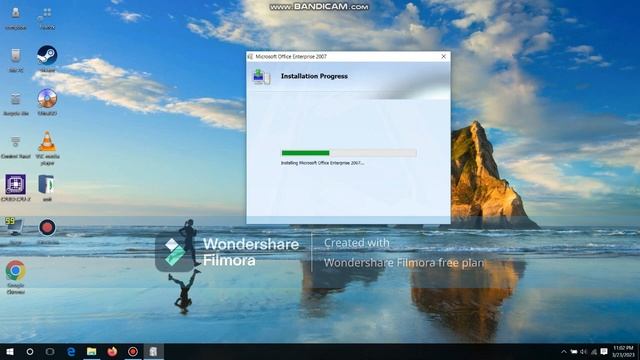Switch to Bandicam recorder in taskbar
Screen dimensions: 640x360
[x=133, y=351]
